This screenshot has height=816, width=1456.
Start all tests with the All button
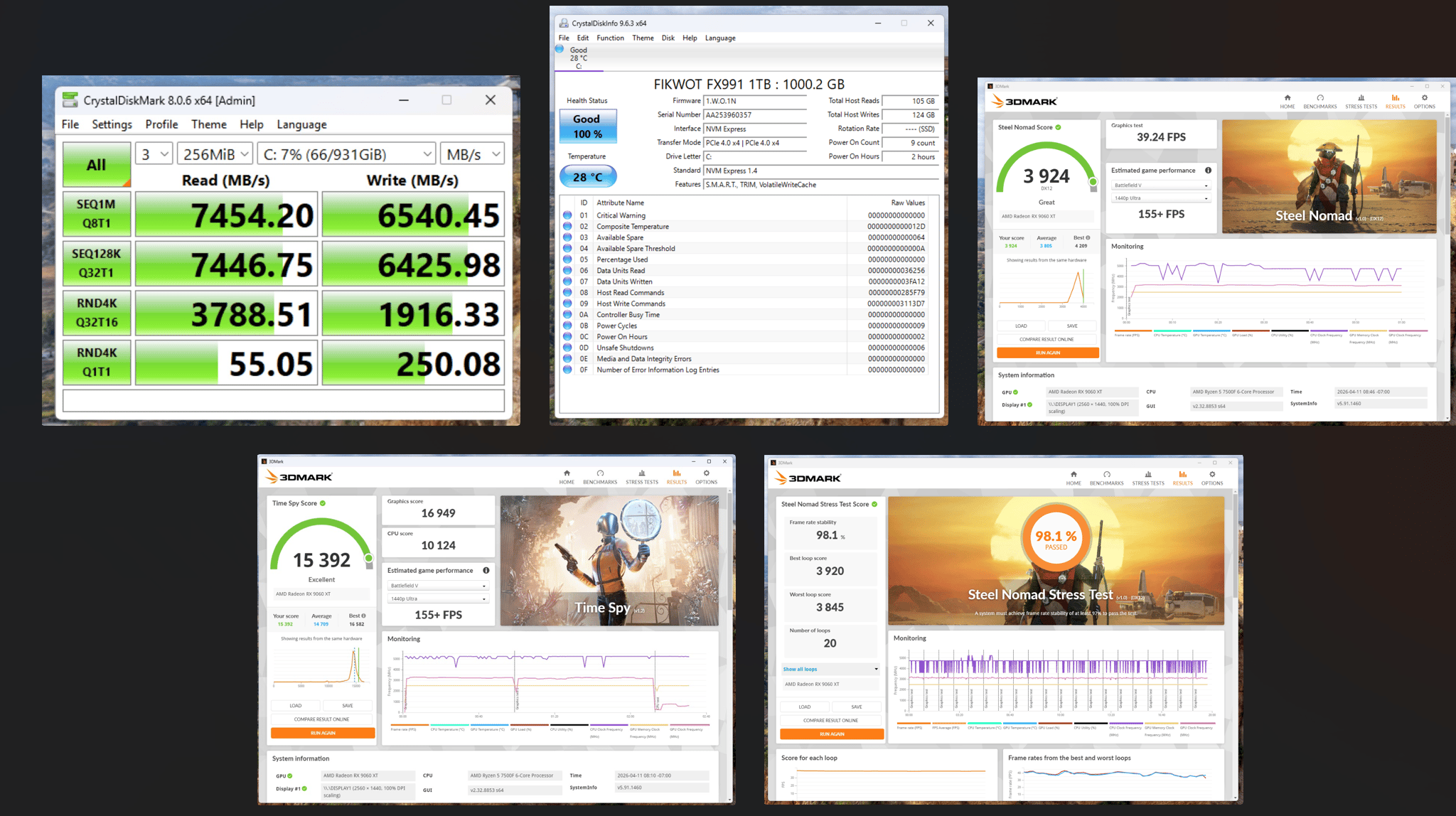pyautogui.click(x=97, y=165)
